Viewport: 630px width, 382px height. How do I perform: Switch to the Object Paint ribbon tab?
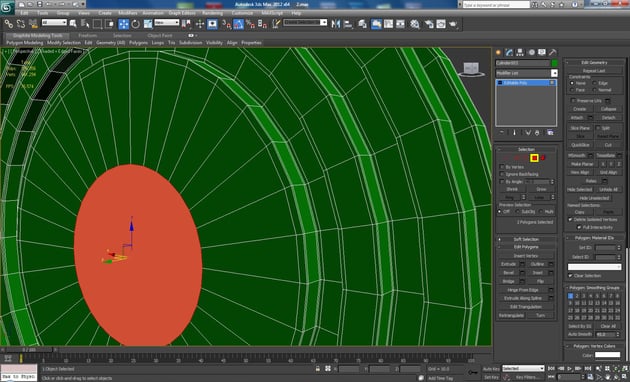[160, 35]
